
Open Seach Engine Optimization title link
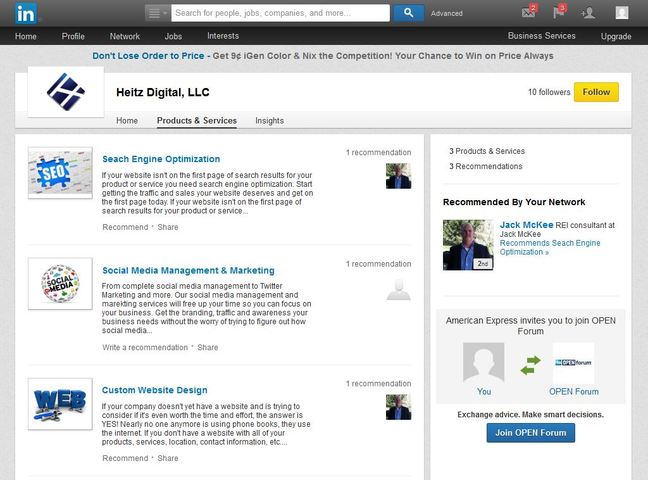point(161,159)
